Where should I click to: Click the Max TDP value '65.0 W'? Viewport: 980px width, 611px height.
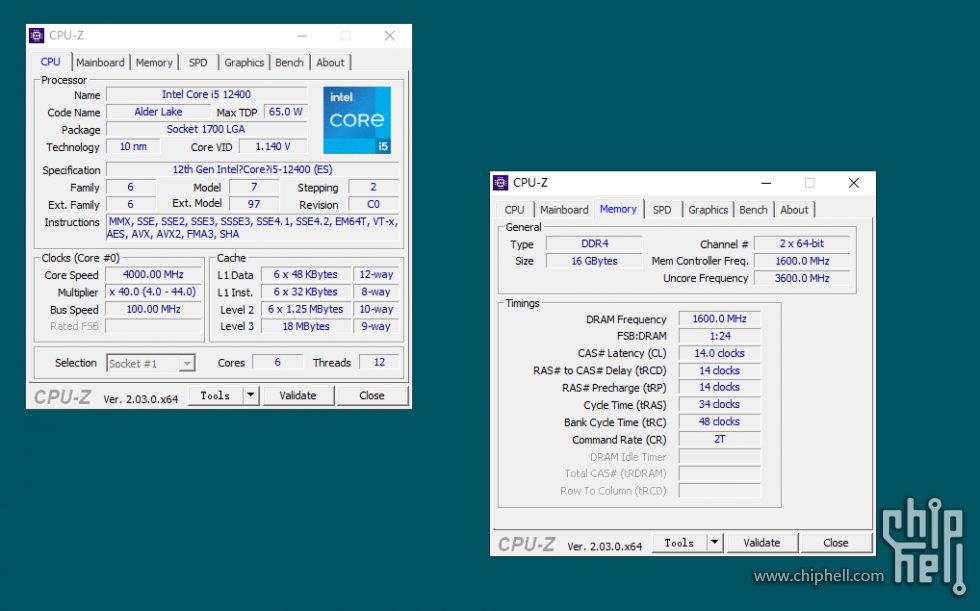point(286,112)
